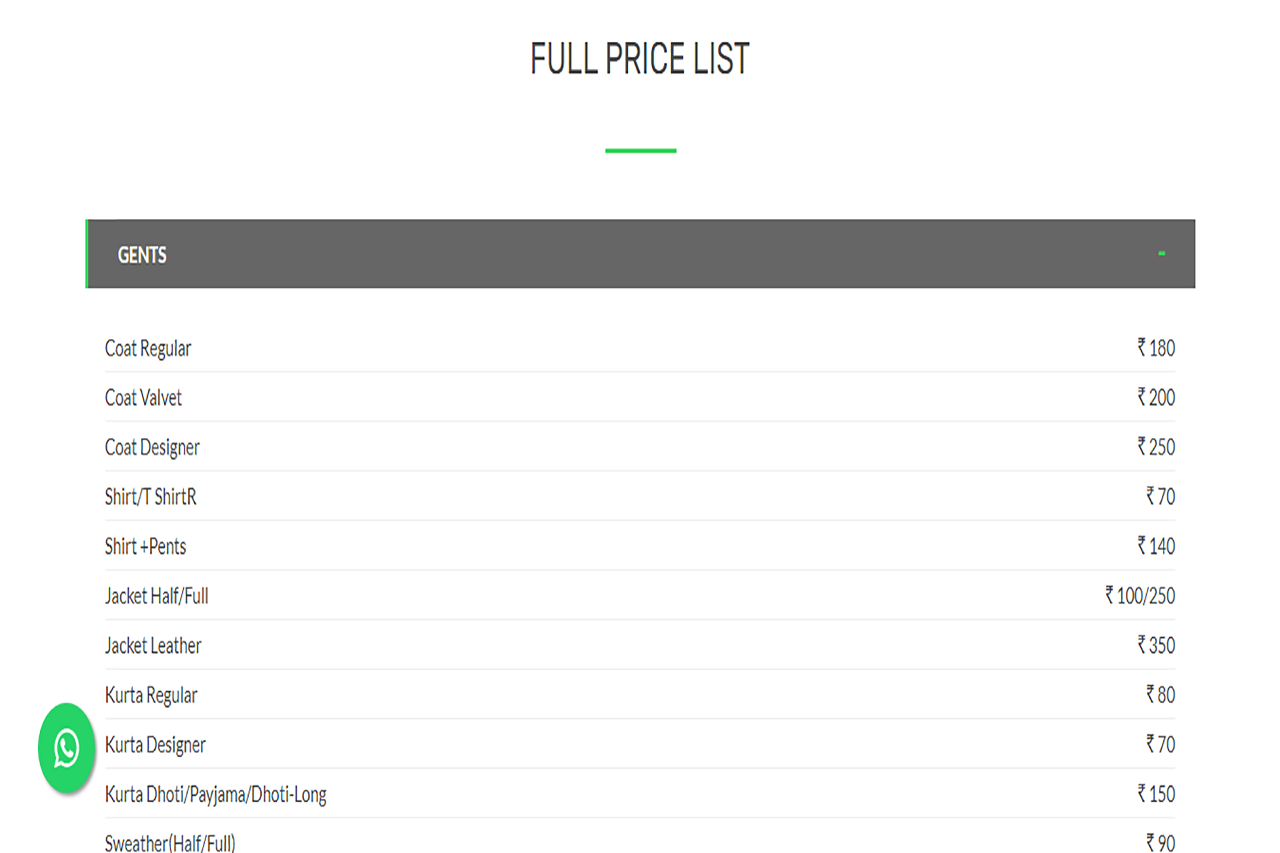
Task: Select the Sweather(Half/Full) item
Action: [640, 840]
